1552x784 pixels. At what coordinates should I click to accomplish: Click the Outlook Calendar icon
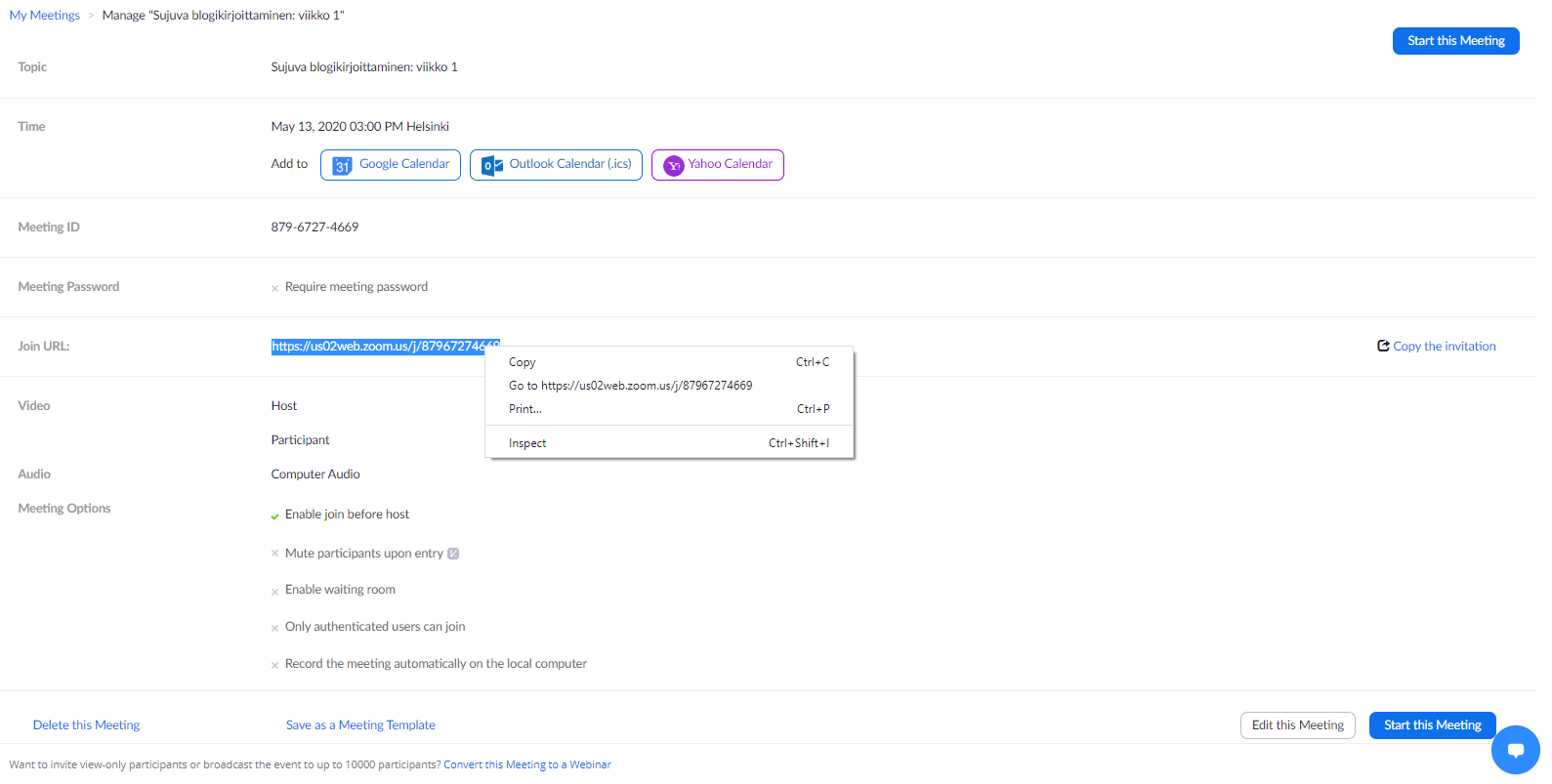click(x=492, y=166)
